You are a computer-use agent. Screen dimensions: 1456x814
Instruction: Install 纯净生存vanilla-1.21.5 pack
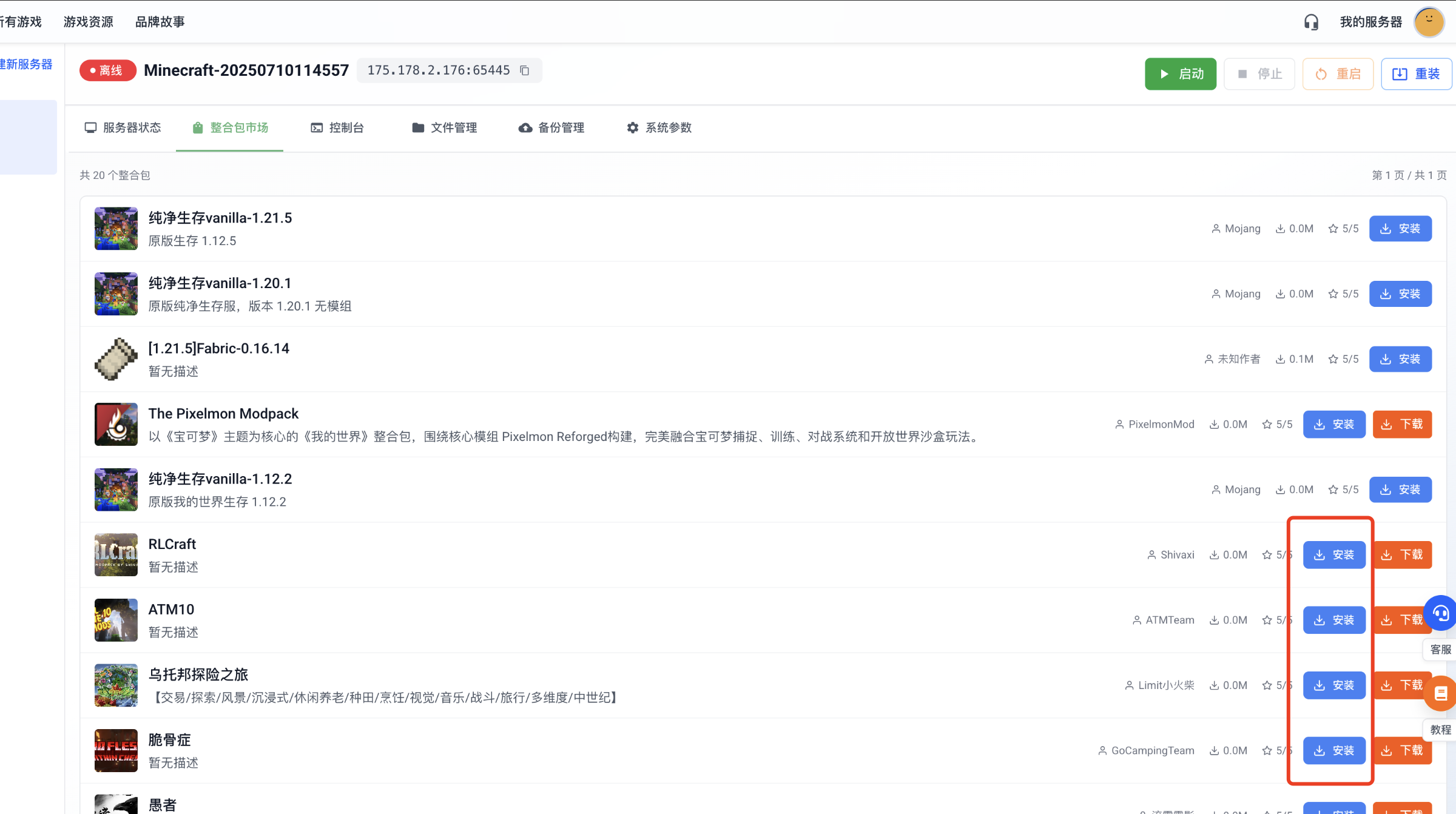coord(1400,229)
